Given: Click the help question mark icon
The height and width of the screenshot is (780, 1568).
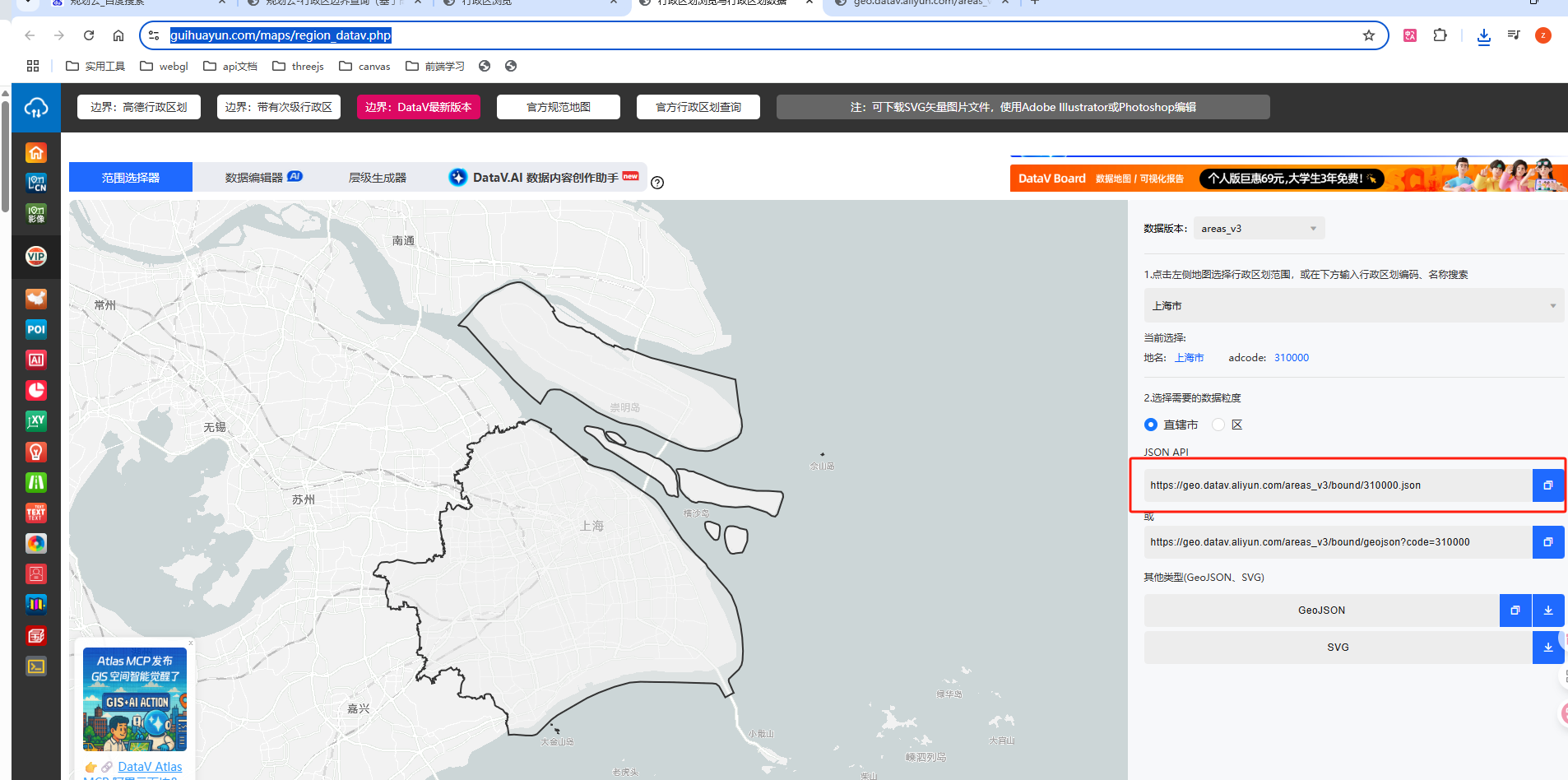Looking at the screenshot, I should (x=657, y=183).
